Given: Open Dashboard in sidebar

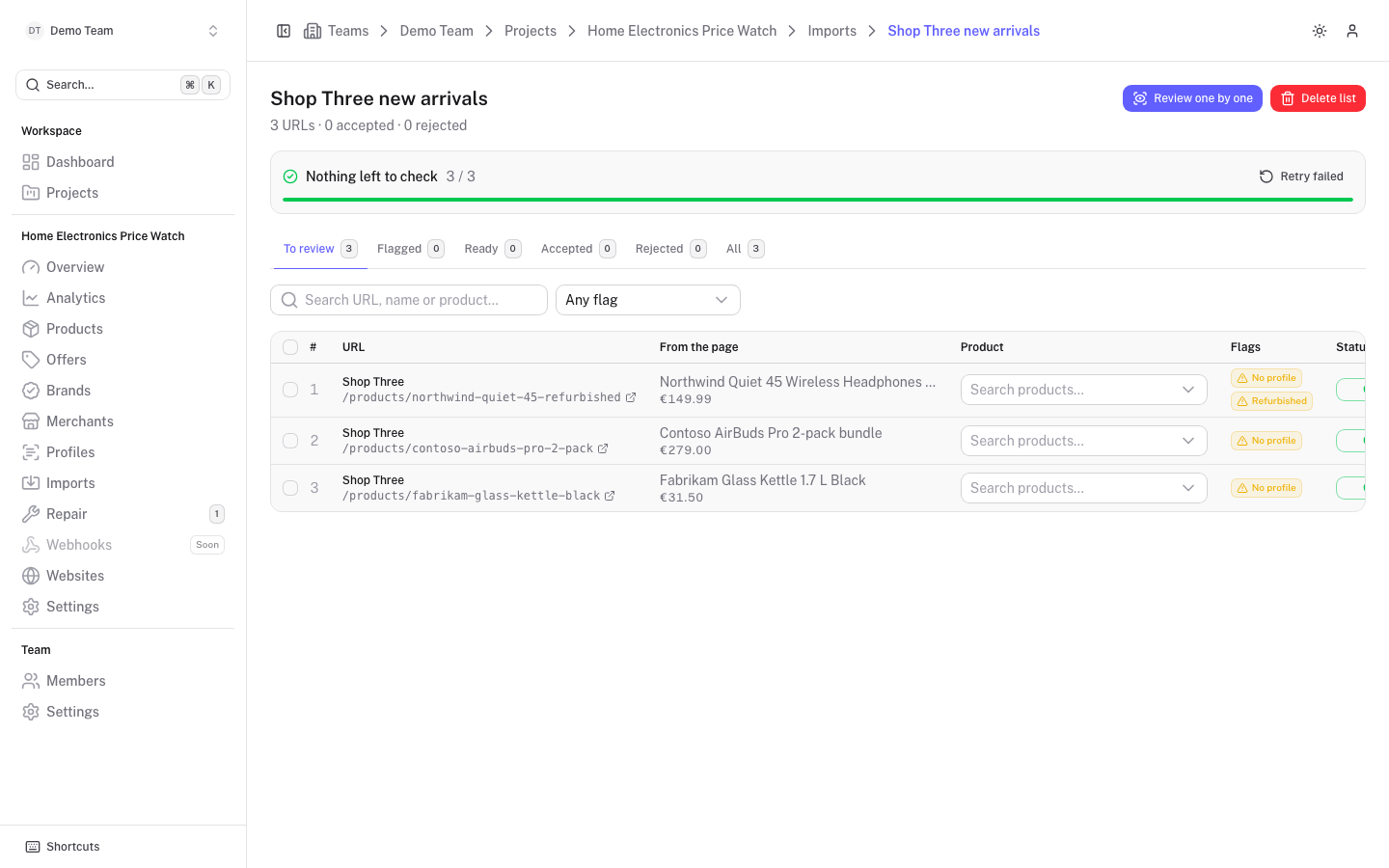Looking at the screenshot, I should tap(123, 162).
